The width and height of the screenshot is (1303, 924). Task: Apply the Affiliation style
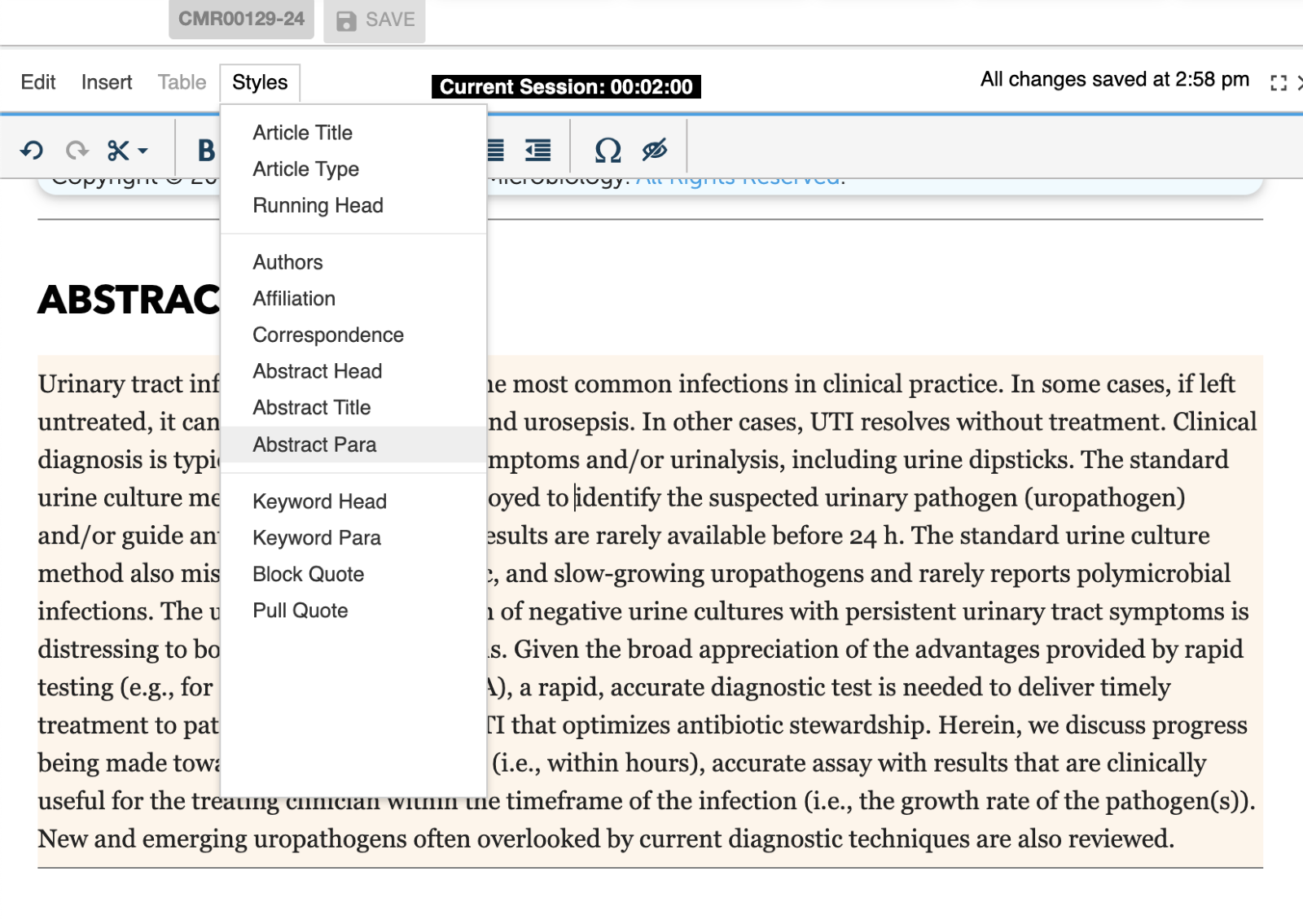click(x=353, y=299)
